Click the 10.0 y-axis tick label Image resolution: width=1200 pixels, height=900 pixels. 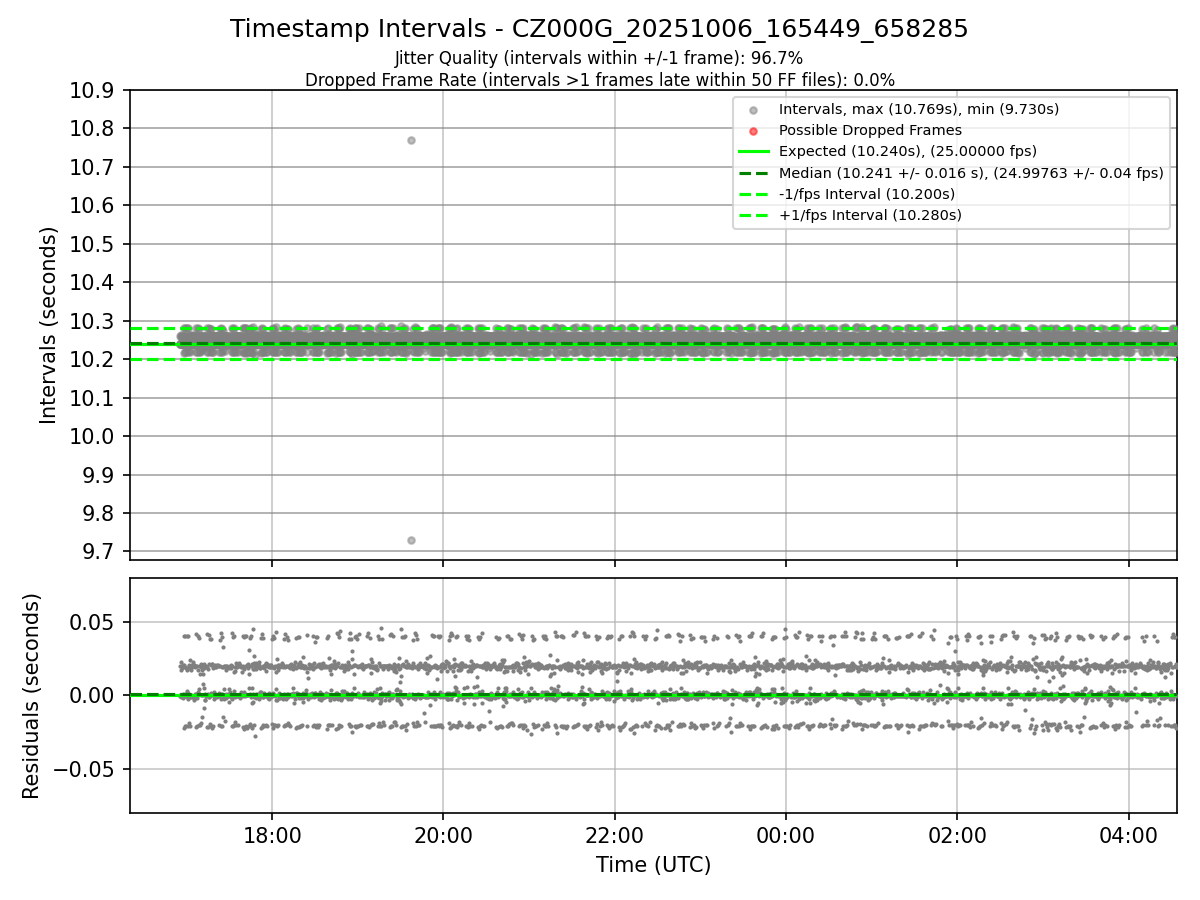click(94, 437)
